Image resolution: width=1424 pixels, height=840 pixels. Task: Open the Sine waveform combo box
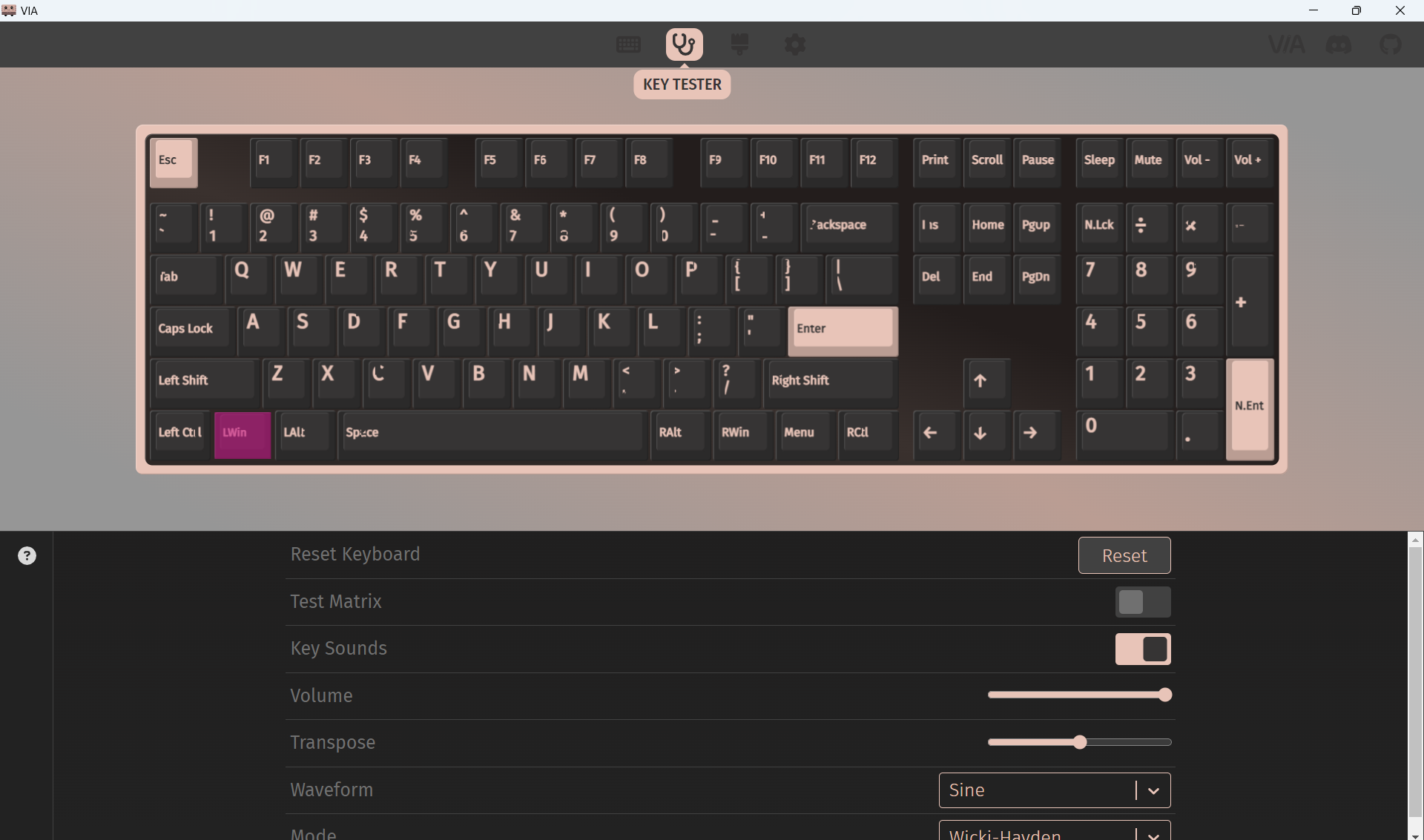point(1055,790)
